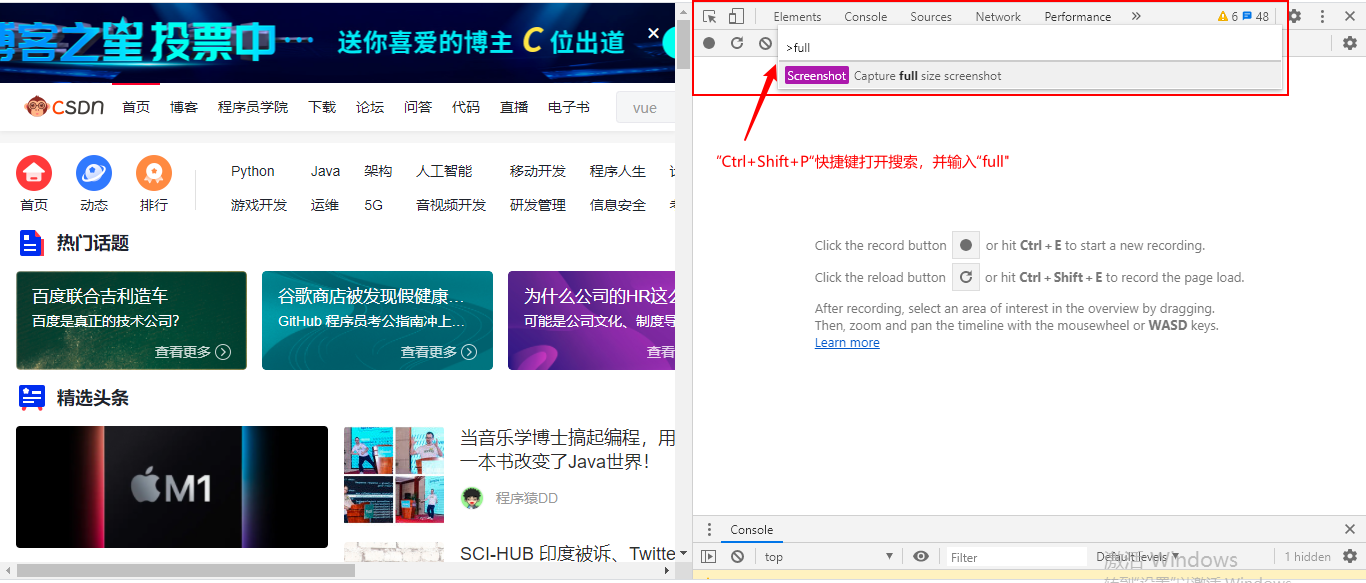The height and width of the screenshot is (583, 1366).
Task: Clear the recording with the toolbar icon
Action: 765,43
